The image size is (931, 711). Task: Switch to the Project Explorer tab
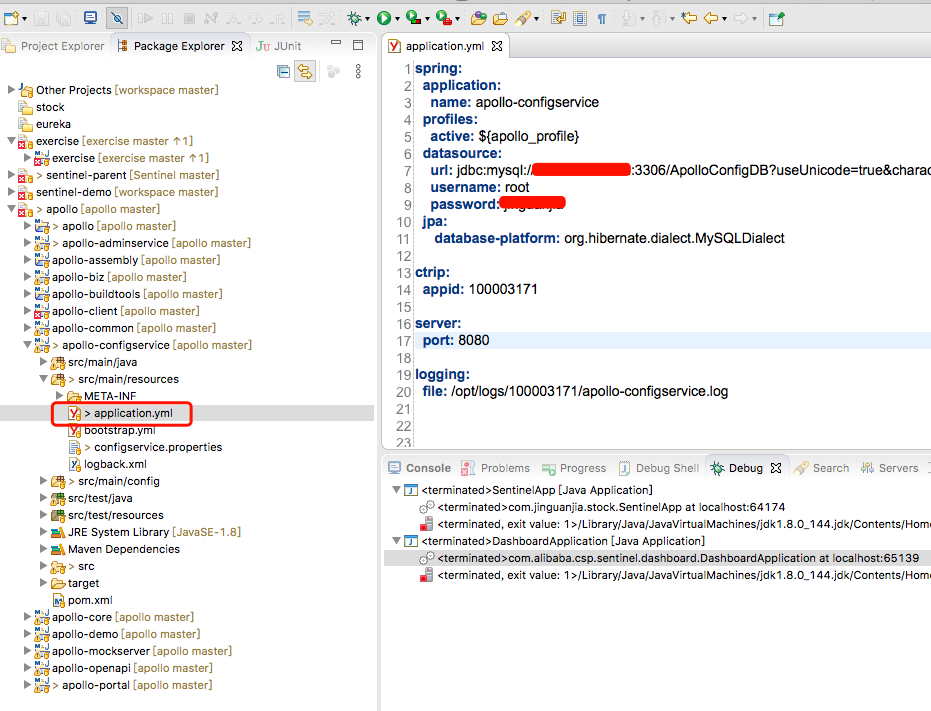[53, 46]
